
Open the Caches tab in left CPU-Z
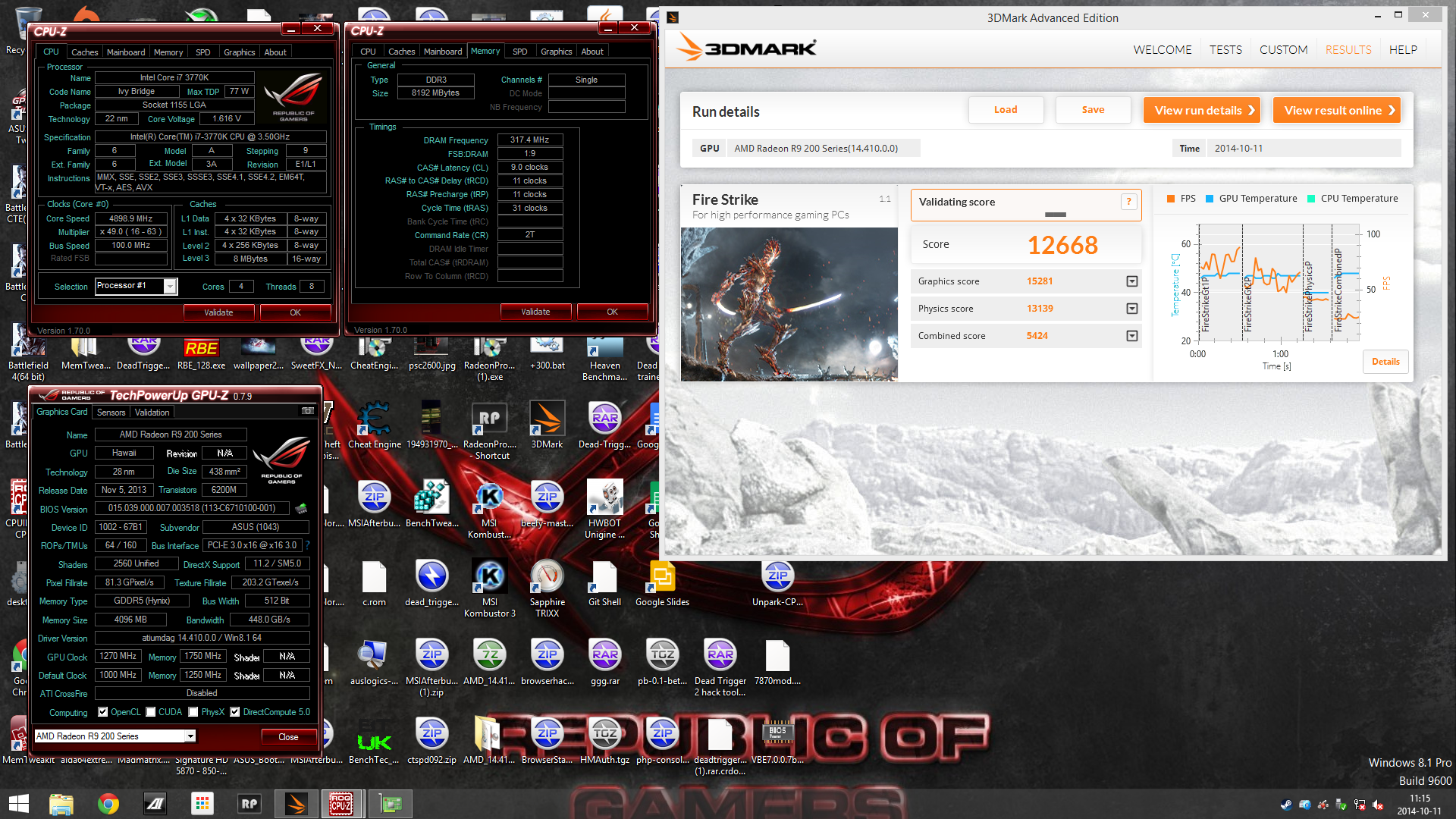(84, 52)
